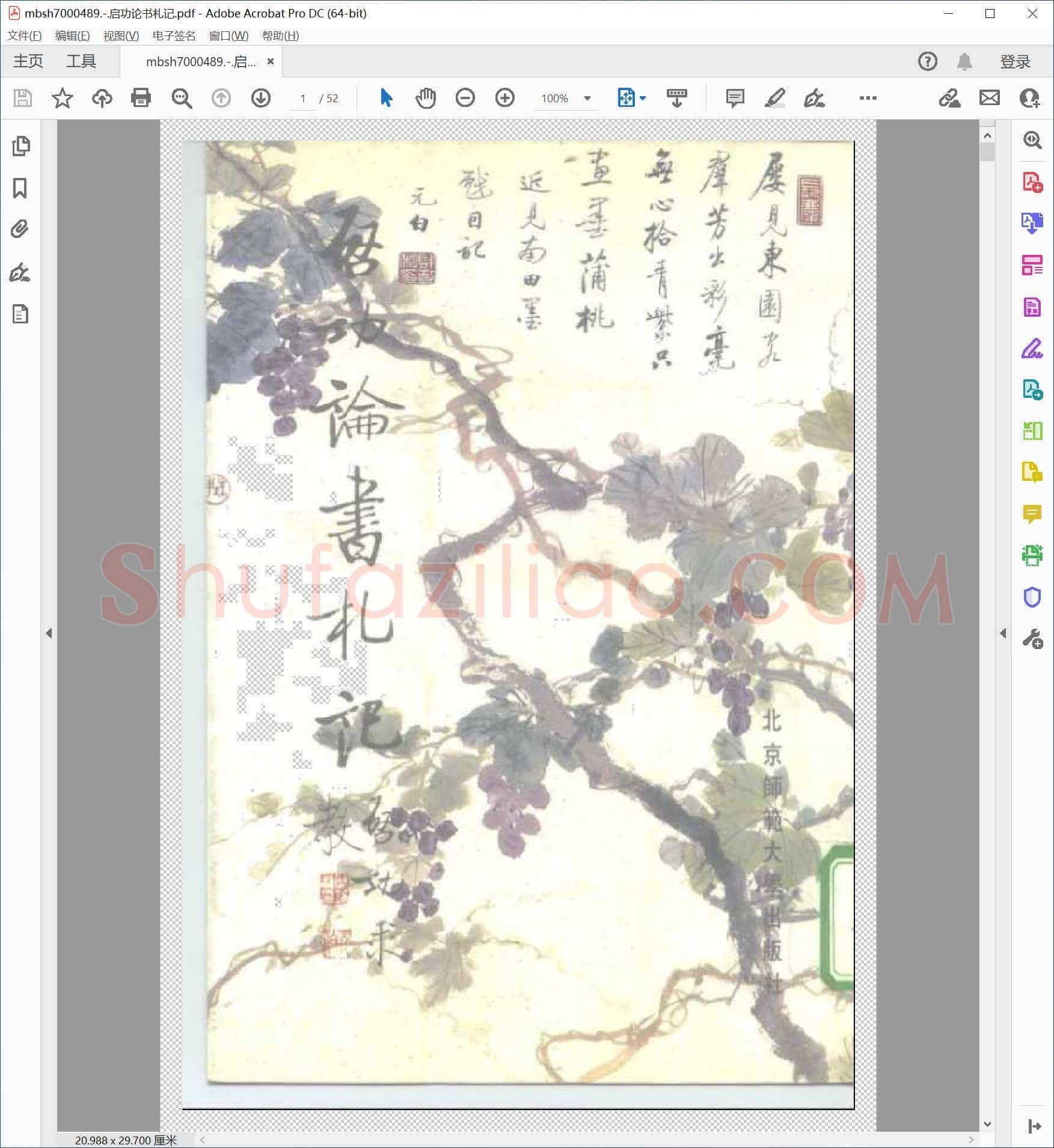Close the mbsh7000489 document tab

[x=271, y=61]
